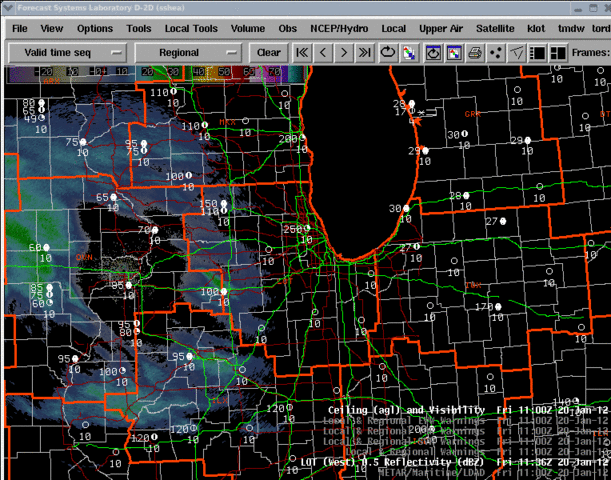Step forward one frame
611x480 pixels.
click(345, 52)
